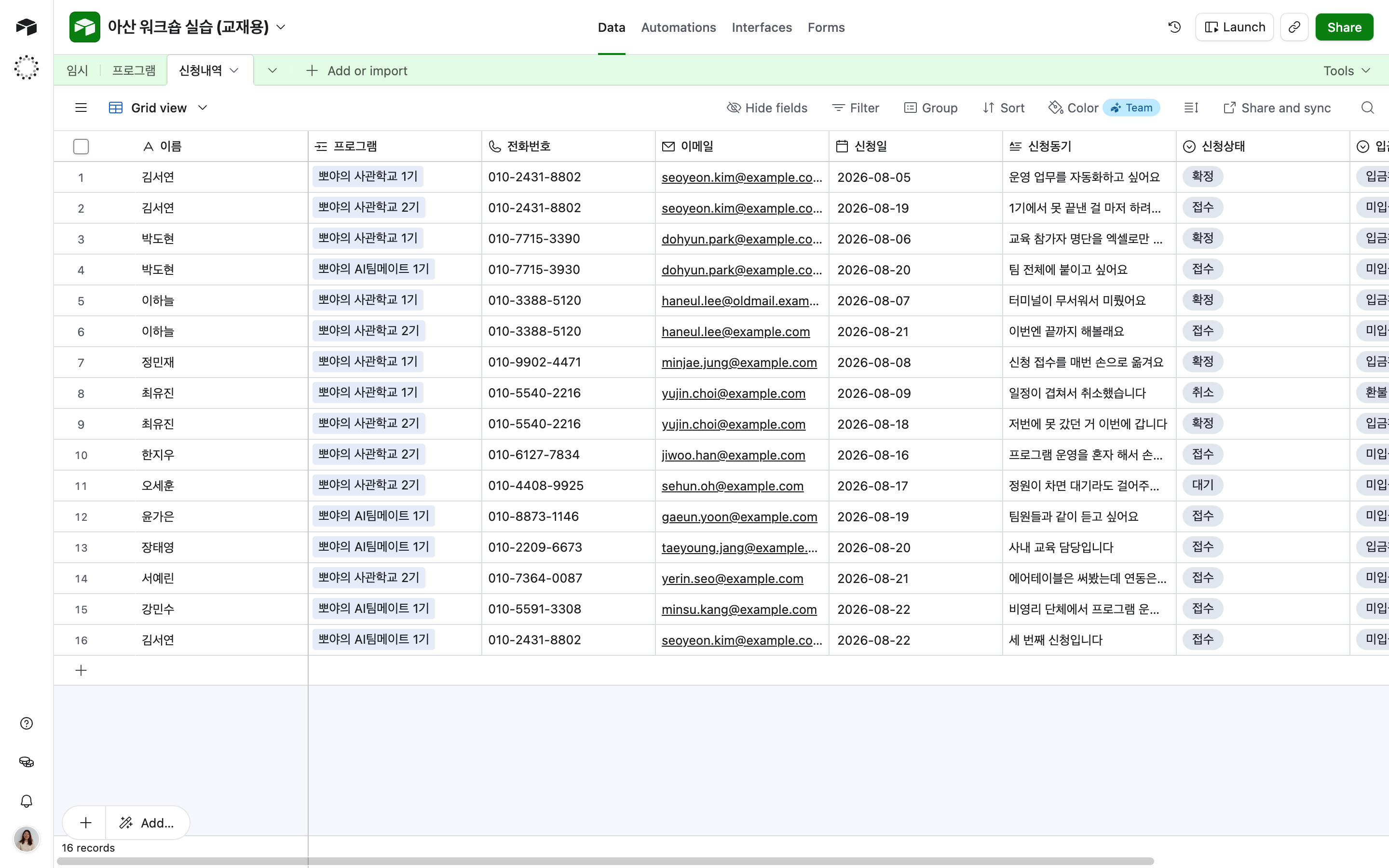Open the user profile avatar
1389x868 pixels.
(27, 839)
